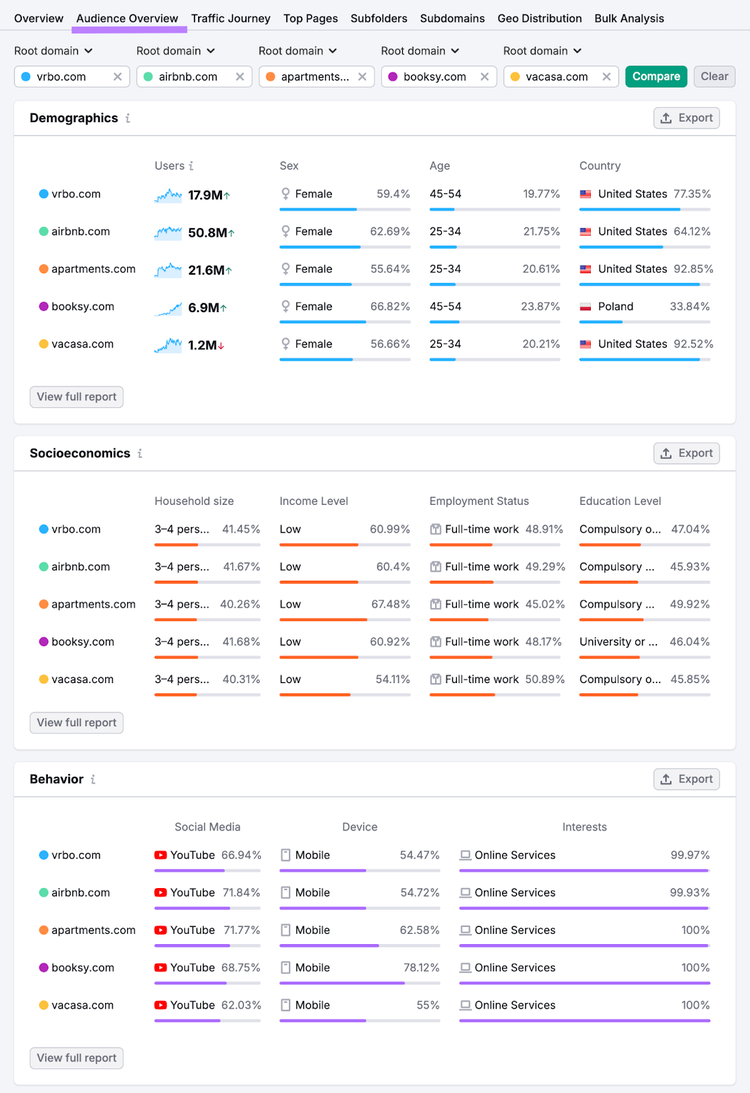Click info icon next to Demographics title

(x=128, y=119)
